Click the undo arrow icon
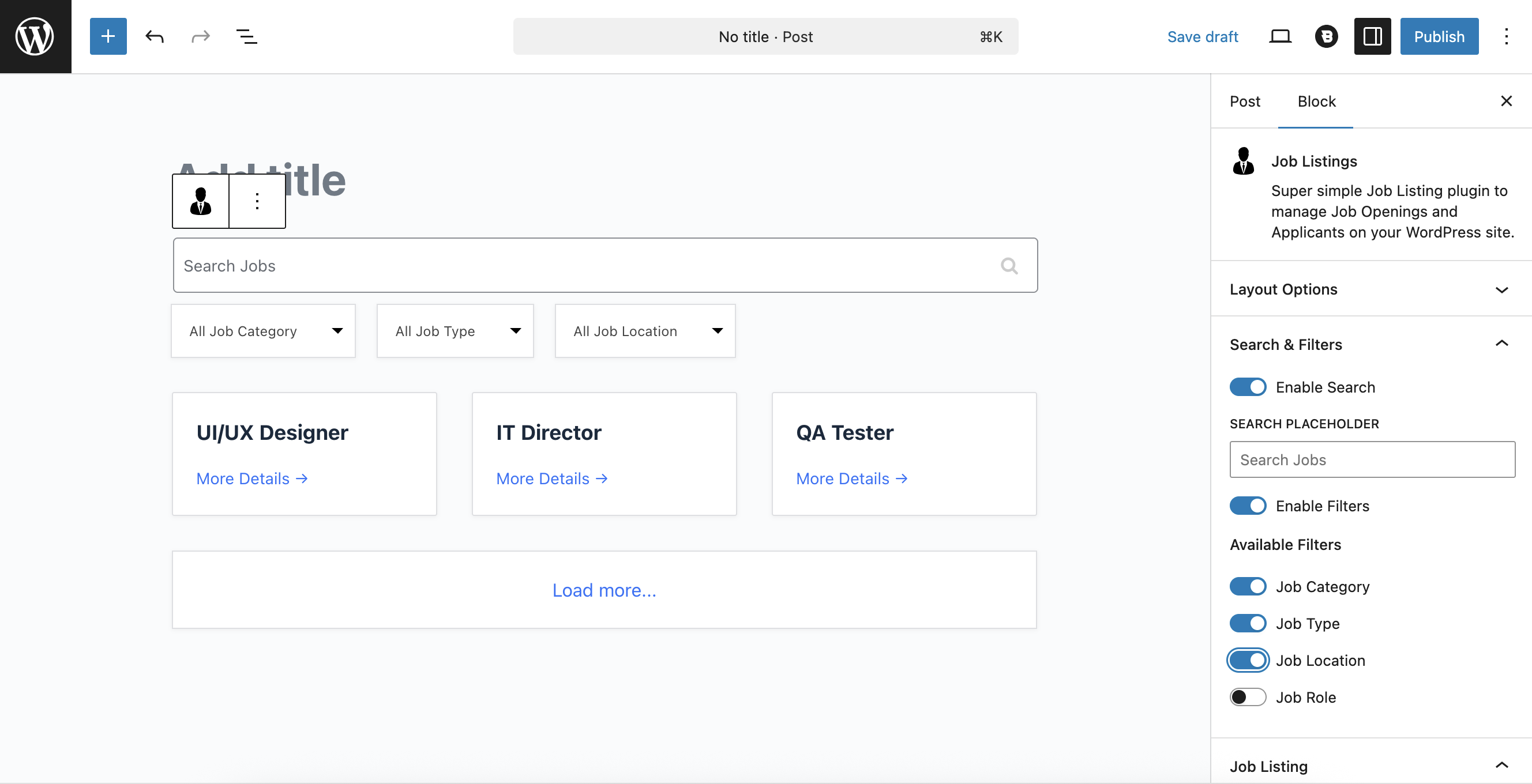 154,36
